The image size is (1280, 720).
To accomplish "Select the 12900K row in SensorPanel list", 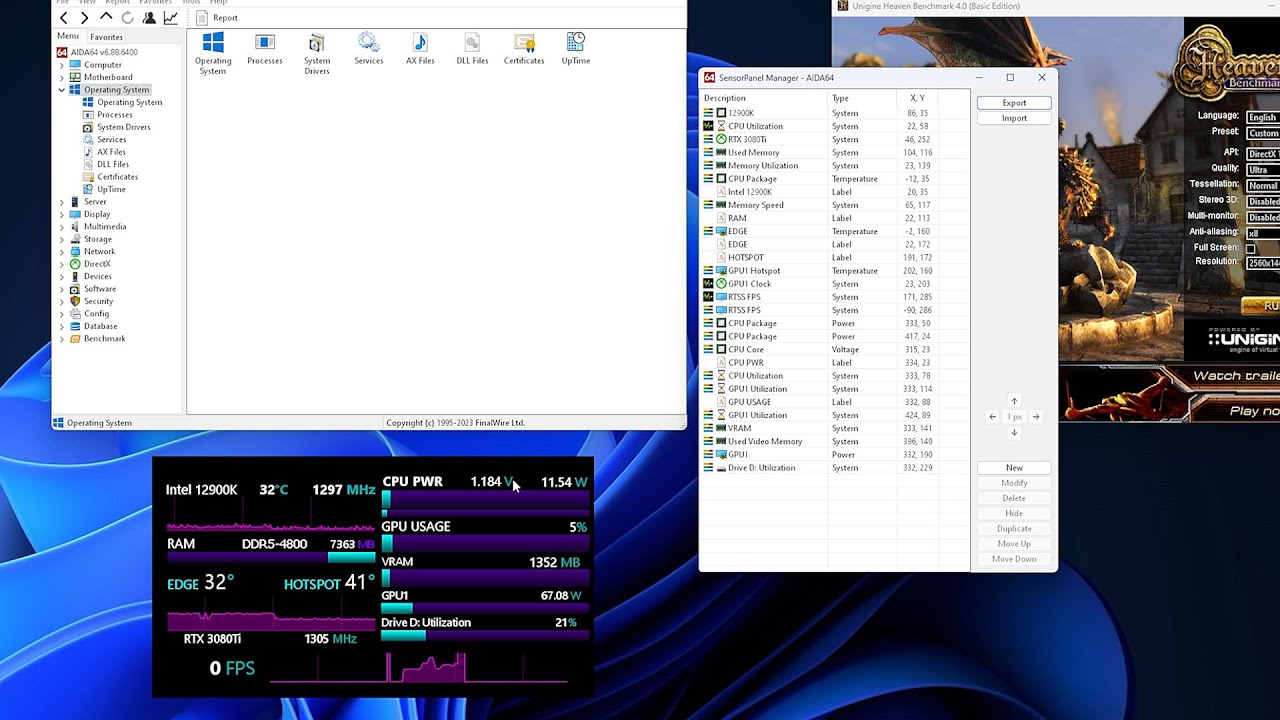I will tap(835, 113).
